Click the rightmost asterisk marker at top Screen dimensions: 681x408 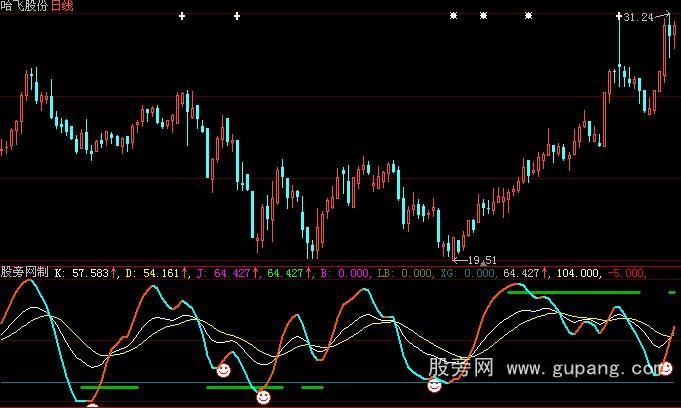(x=528, y=16)
